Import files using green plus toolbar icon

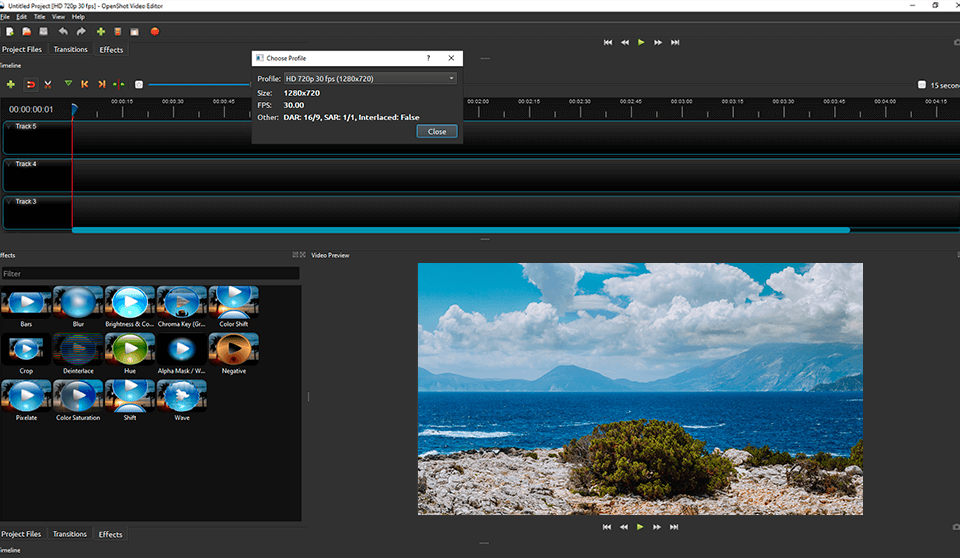101,32
